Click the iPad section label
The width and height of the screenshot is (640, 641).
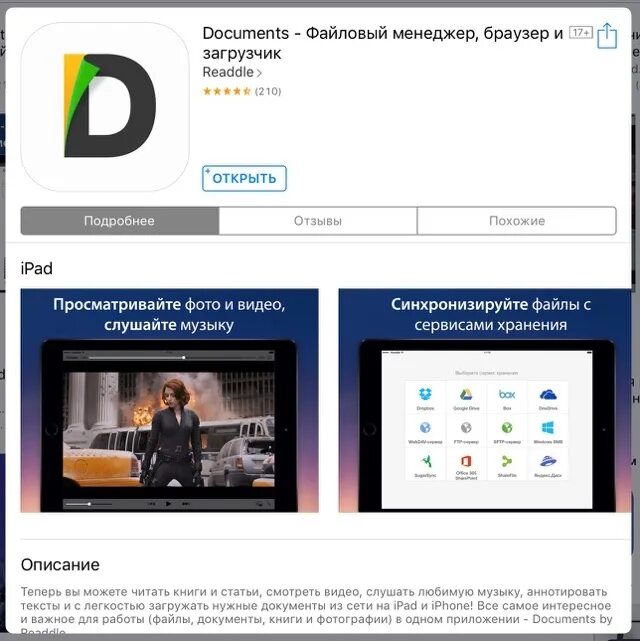(37, 269)
